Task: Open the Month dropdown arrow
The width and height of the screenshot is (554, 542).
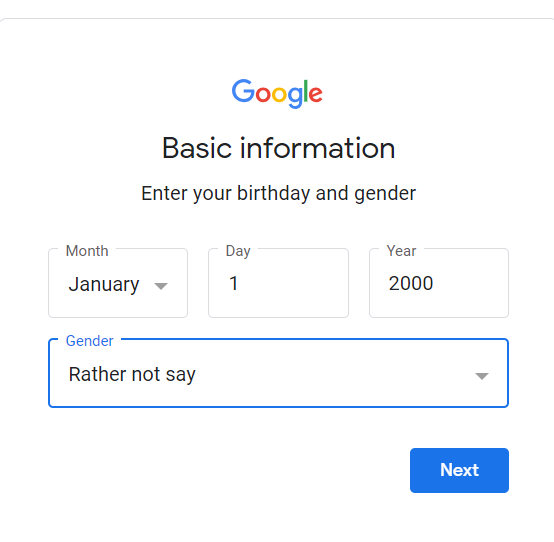Action: coord(161,286)
